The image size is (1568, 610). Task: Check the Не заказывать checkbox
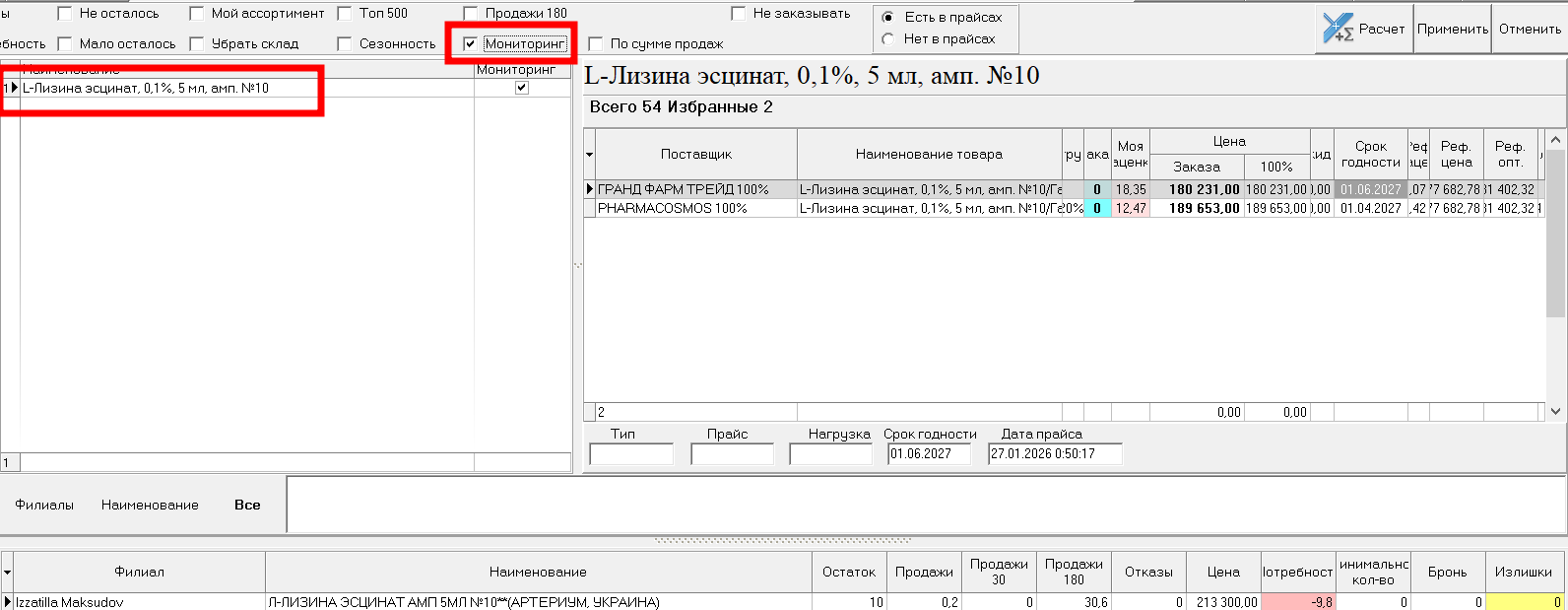739,14
